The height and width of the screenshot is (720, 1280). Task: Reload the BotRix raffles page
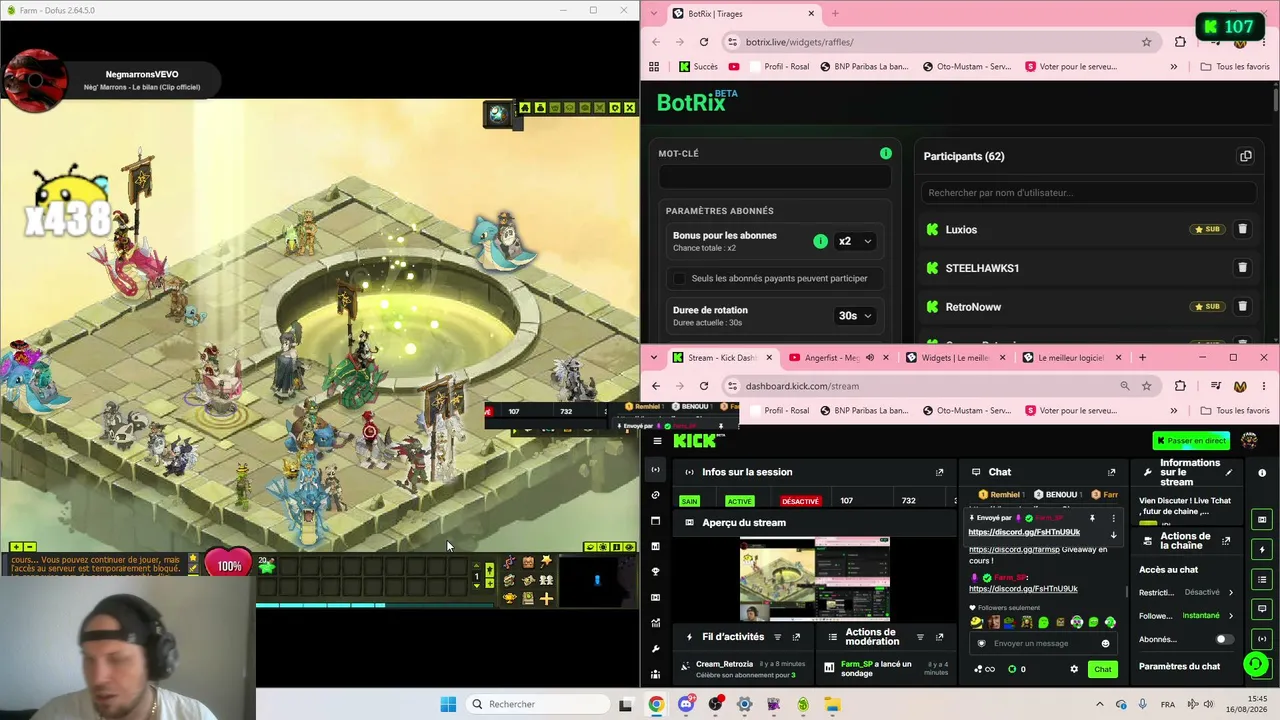[x=704, y=42]
